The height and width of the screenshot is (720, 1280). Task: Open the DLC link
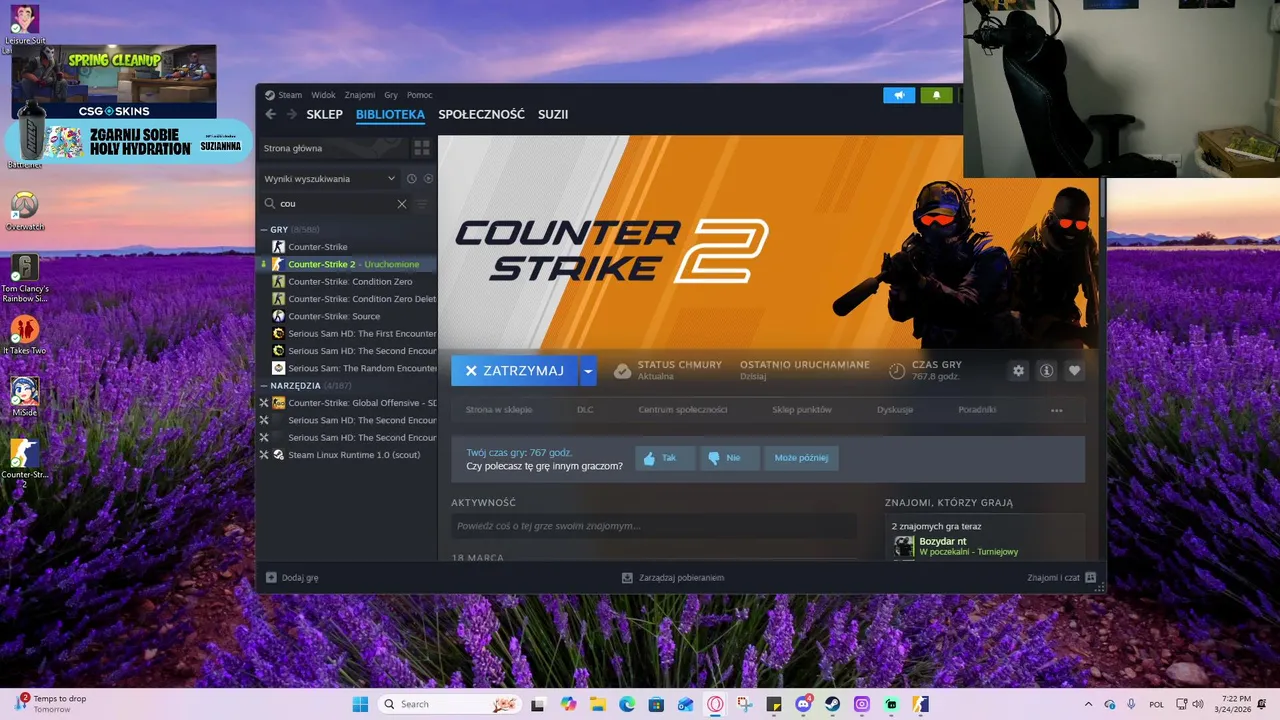585,410
